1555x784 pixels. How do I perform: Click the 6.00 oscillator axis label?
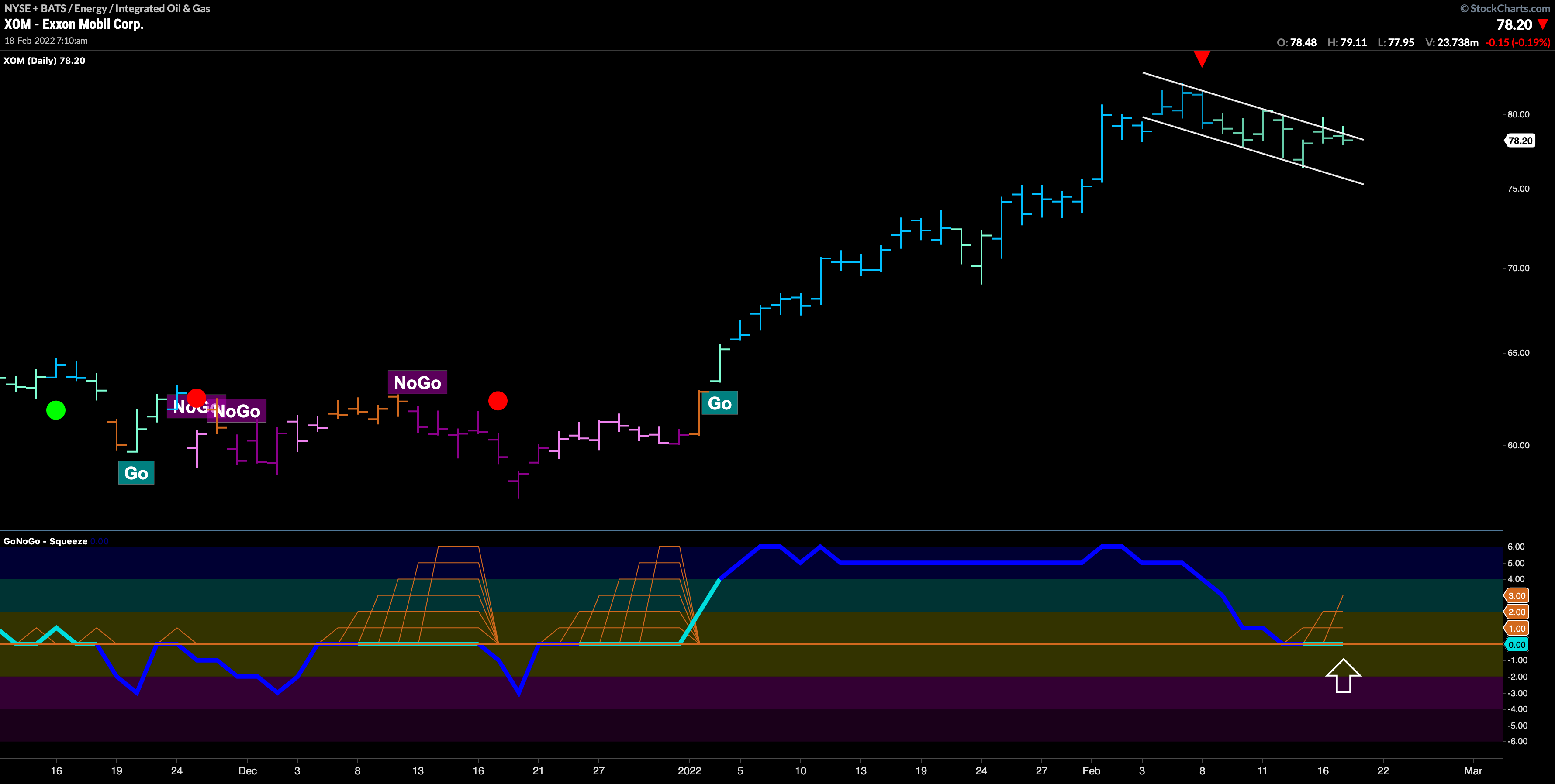click(x=1516, y=547)
